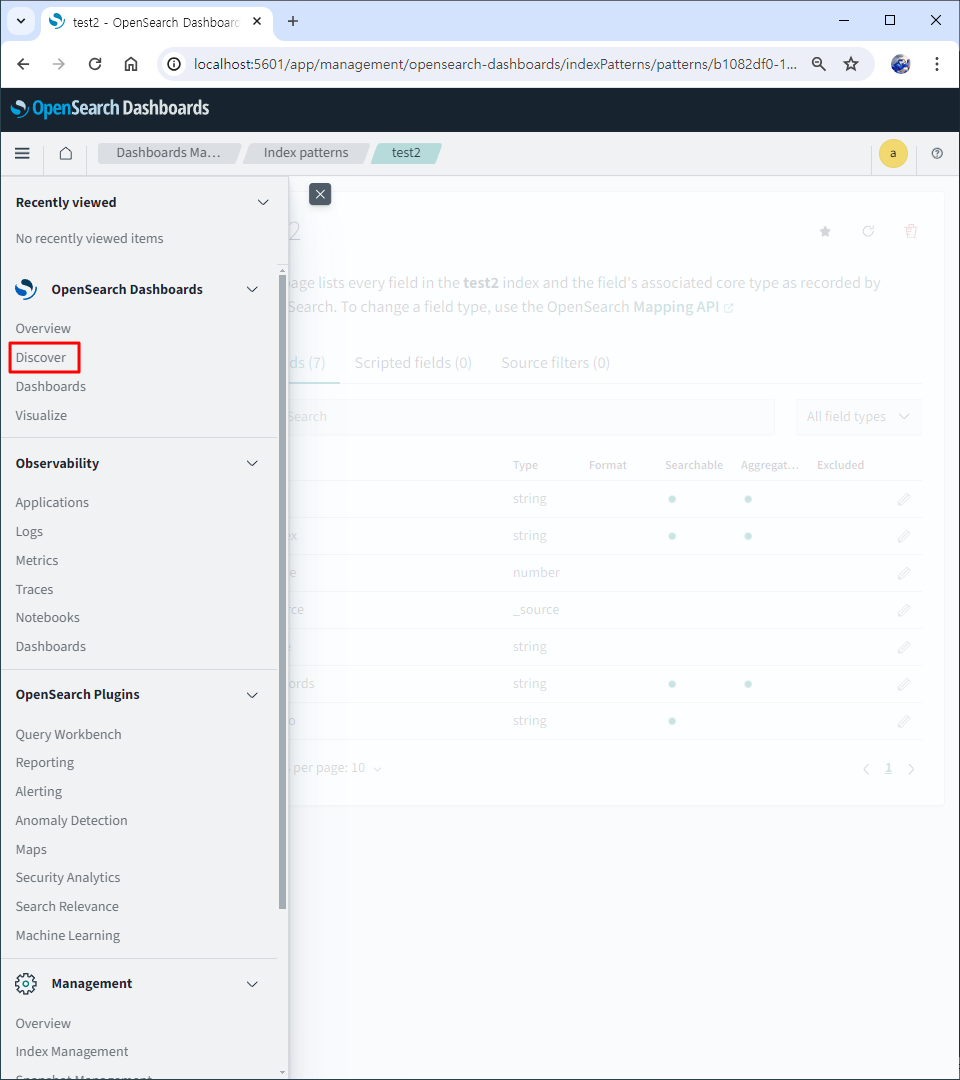960x1080 pixels.
Task: Click the OpenSearch Dashboards logo in header
Action: click(110, 108)
